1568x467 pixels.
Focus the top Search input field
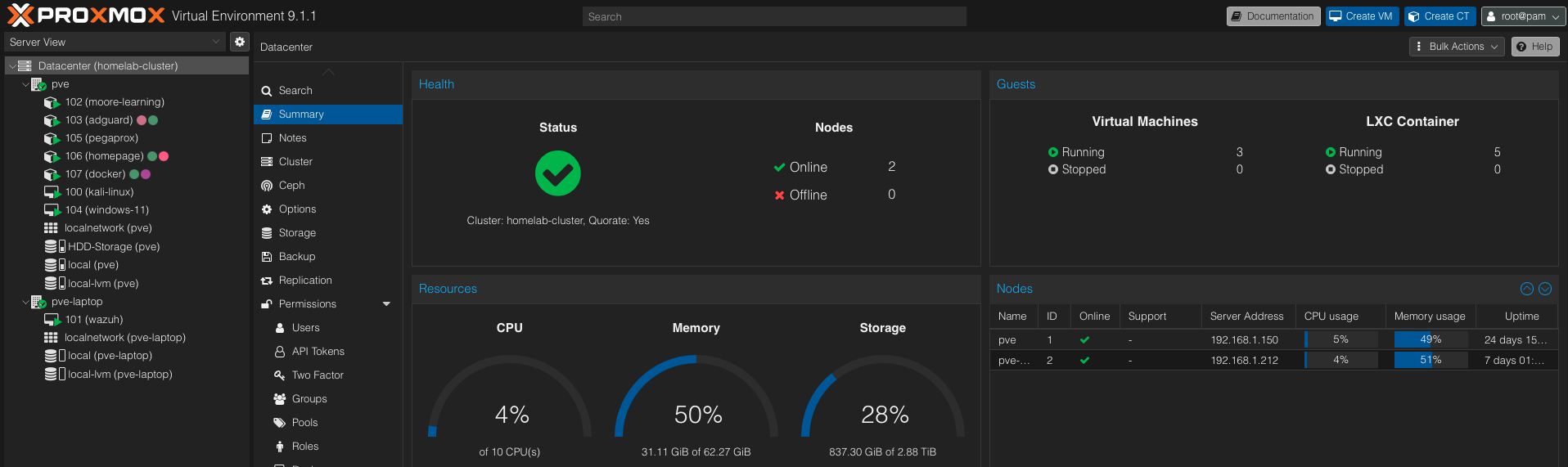coord(774,16)
